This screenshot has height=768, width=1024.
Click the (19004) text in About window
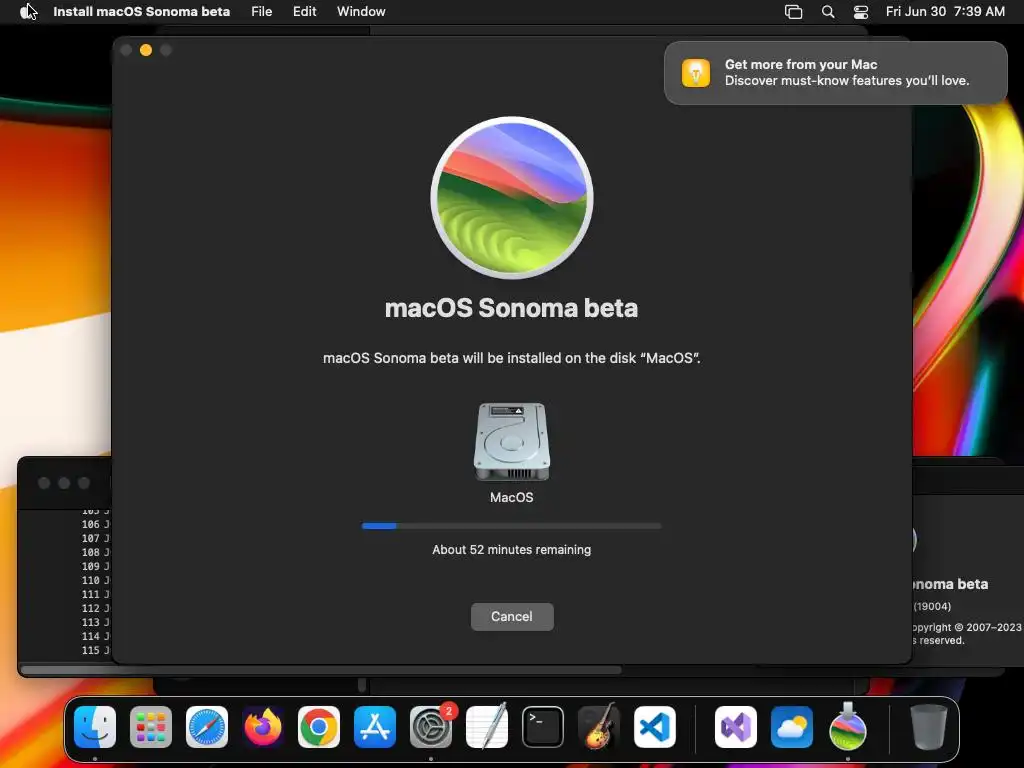[x=933, y=607]
